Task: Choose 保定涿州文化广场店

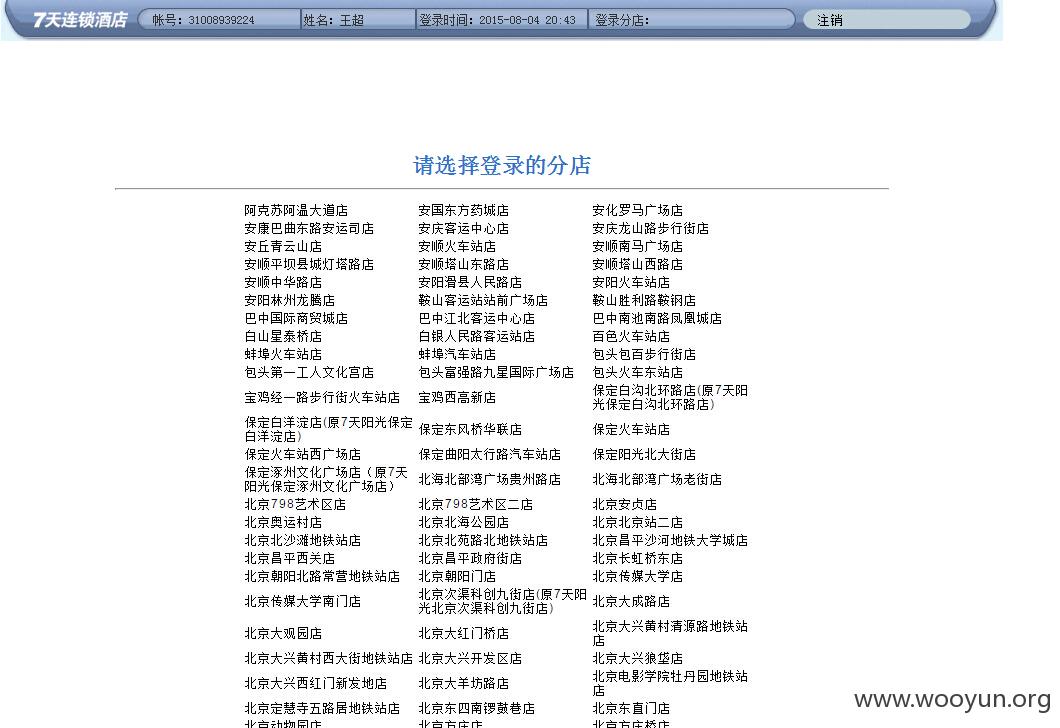Action: click(x=326, y=479)
